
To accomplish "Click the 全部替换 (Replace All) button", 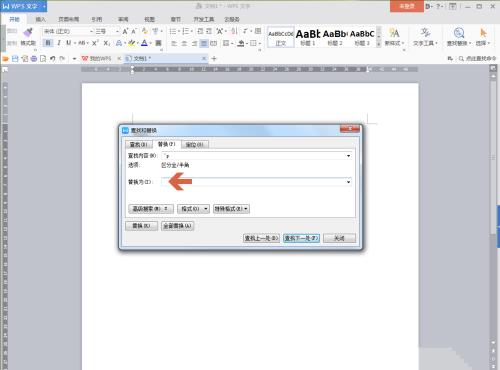I will 177,226.
